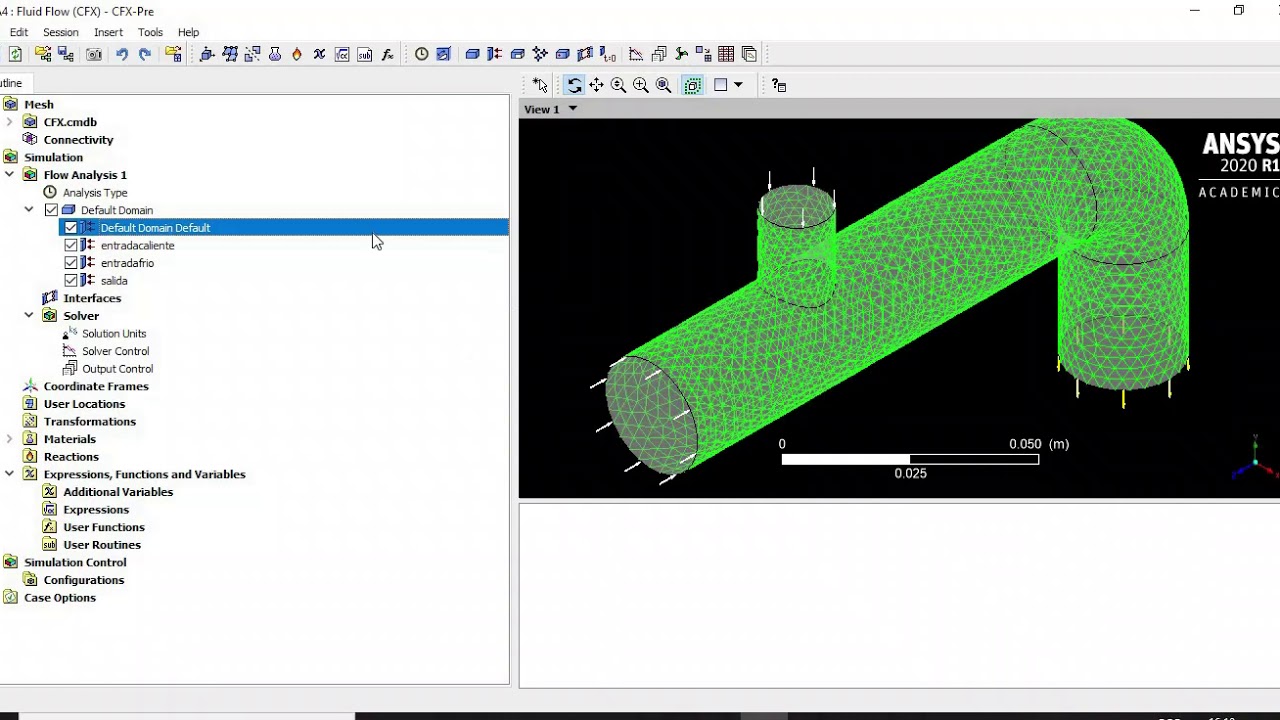Select the Rotate viewer tool
Screen dimensions: 1280x720
pyautogui.click(x=574, y=85)
